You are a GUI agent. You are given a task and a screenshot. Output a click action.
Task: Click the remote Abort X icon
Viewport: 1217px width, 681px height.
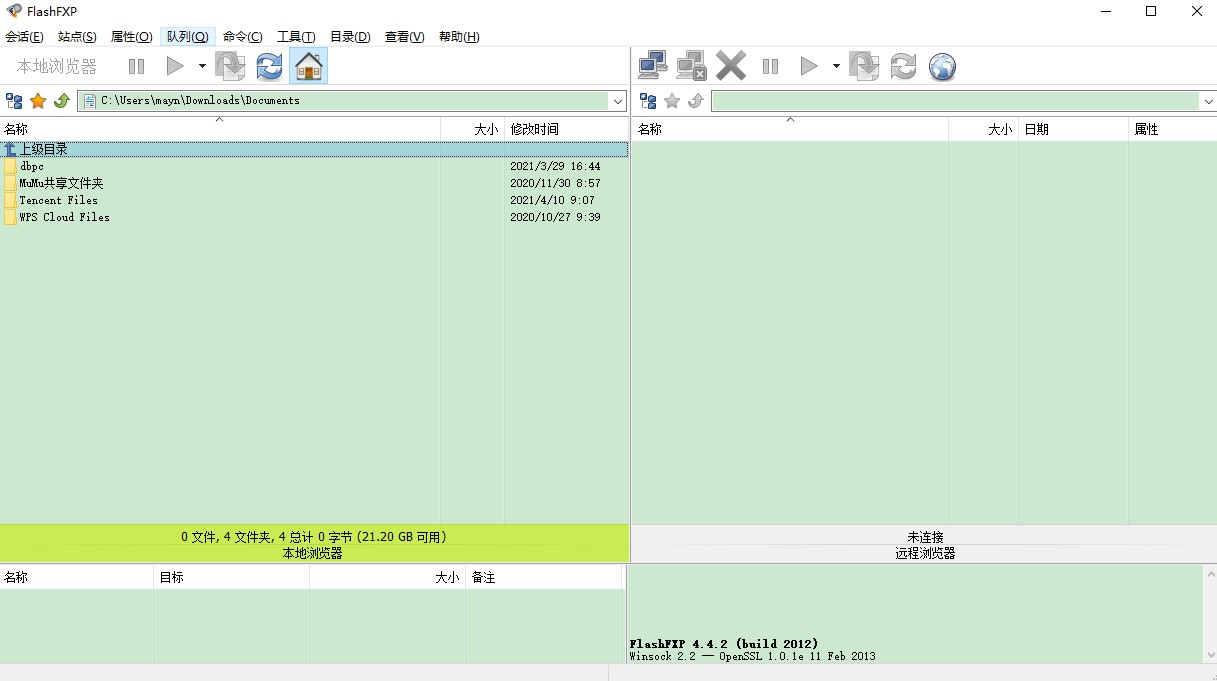coord(731,66)
